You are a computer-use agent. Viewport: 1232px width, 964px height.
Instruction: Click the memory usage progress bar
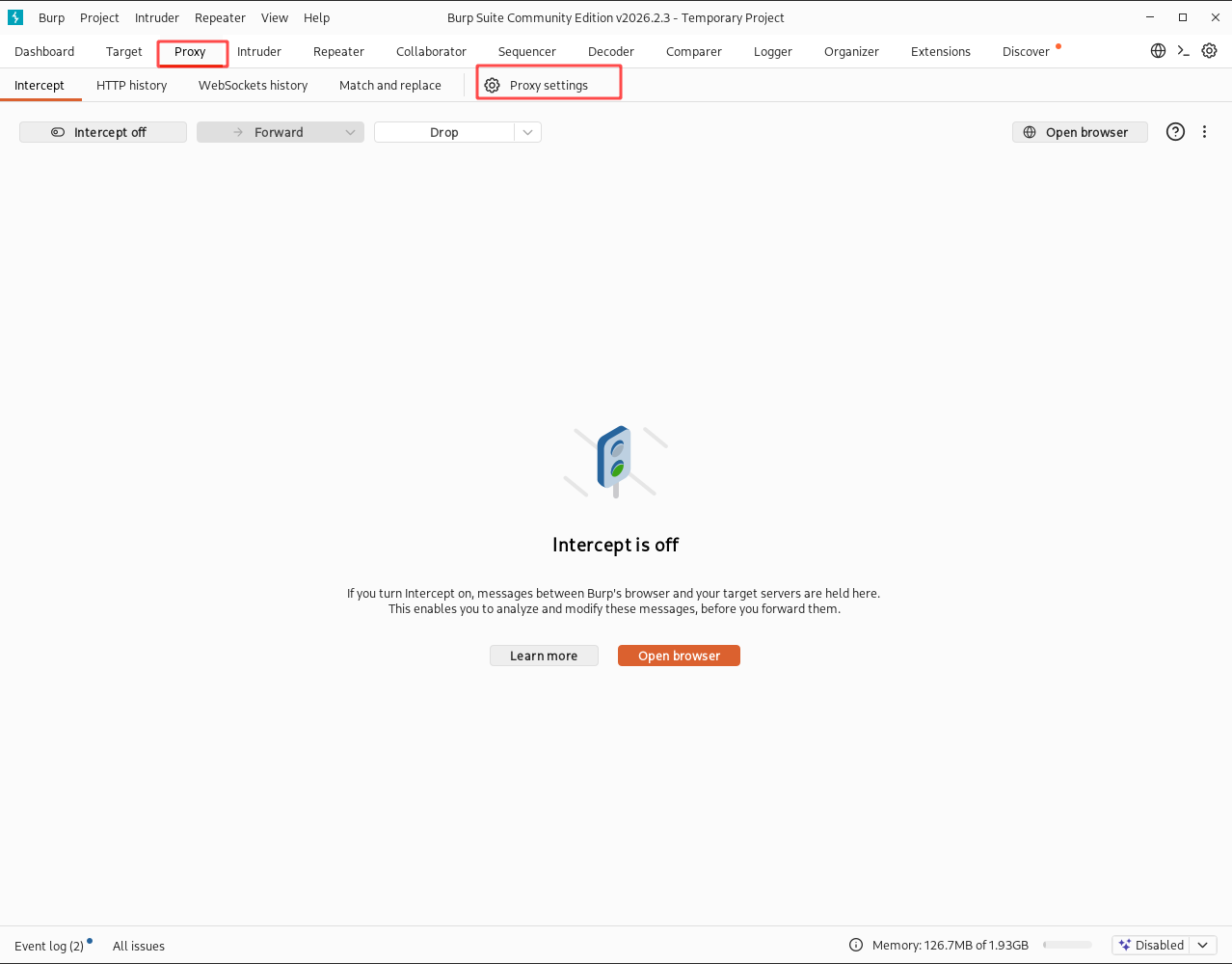(x=1067, y=945)
